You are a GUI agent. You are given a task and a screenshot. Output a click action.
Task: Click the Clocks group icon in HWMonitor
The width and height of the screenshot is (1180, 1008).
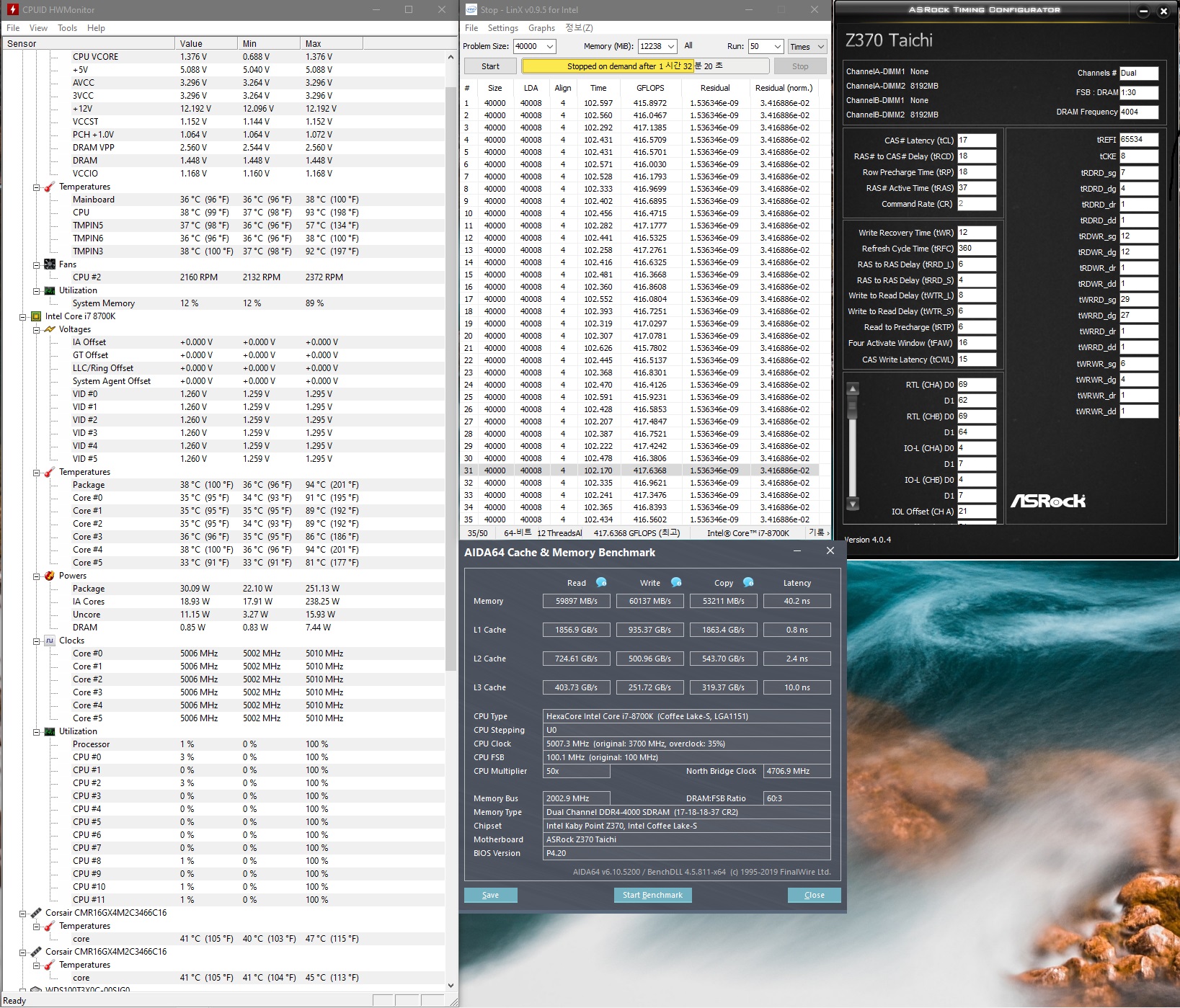pyautogui.click(x=50, y=641)
